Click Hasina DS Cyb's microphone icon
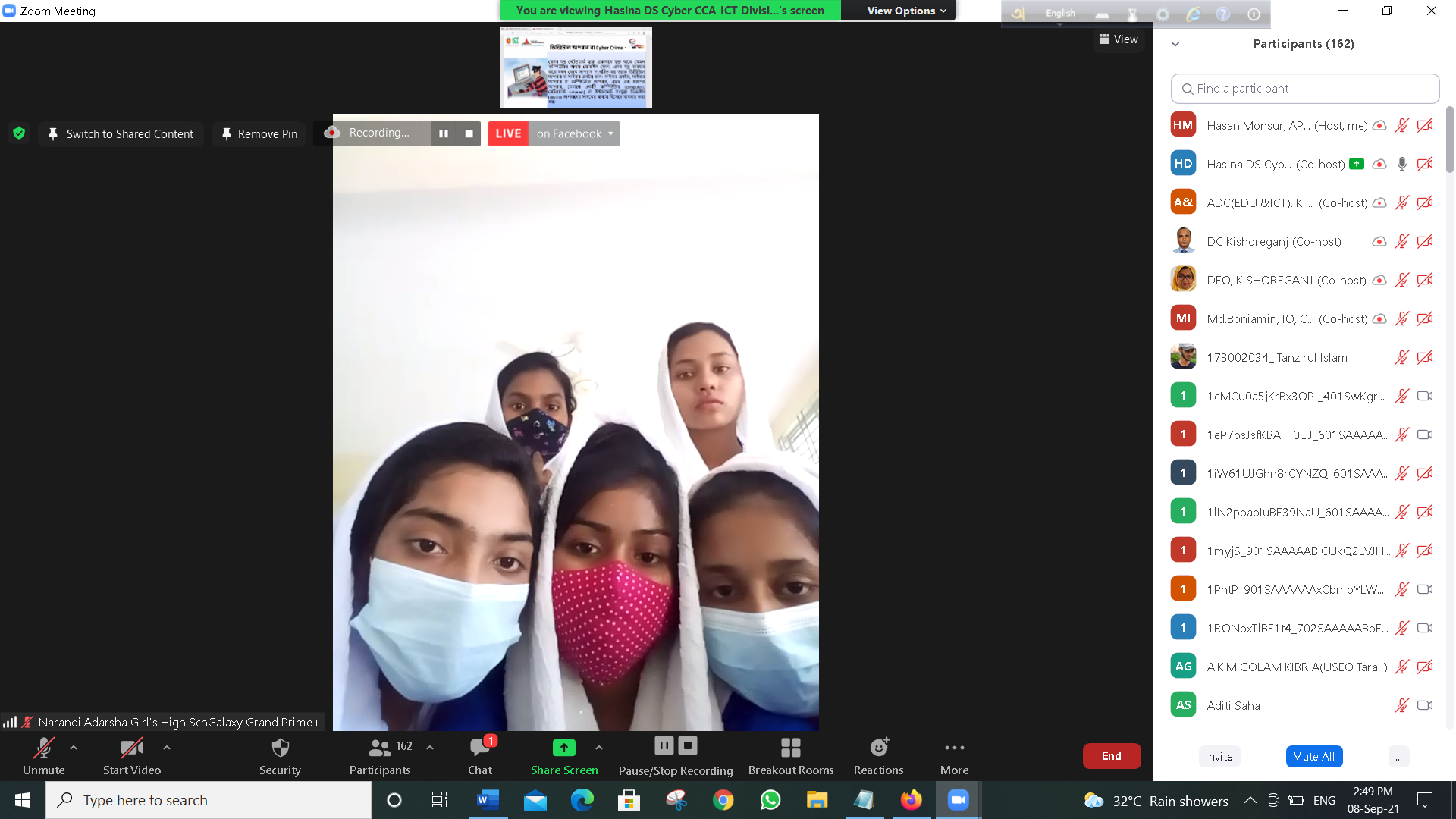Screen dimensions: 1456x819 1401,165
